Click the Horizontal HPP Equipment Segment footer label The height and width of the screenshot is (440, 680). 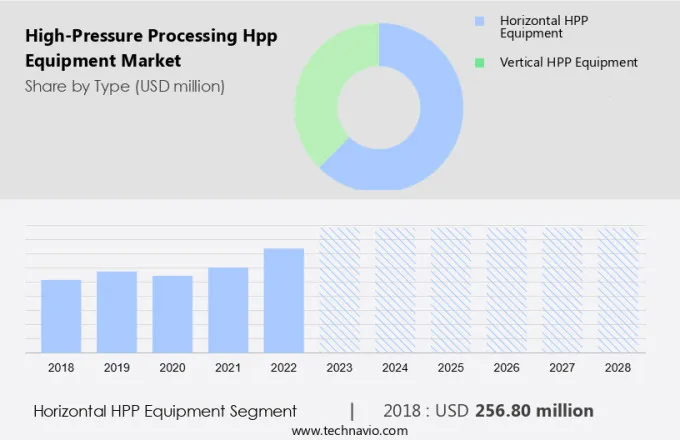[165, 410]
